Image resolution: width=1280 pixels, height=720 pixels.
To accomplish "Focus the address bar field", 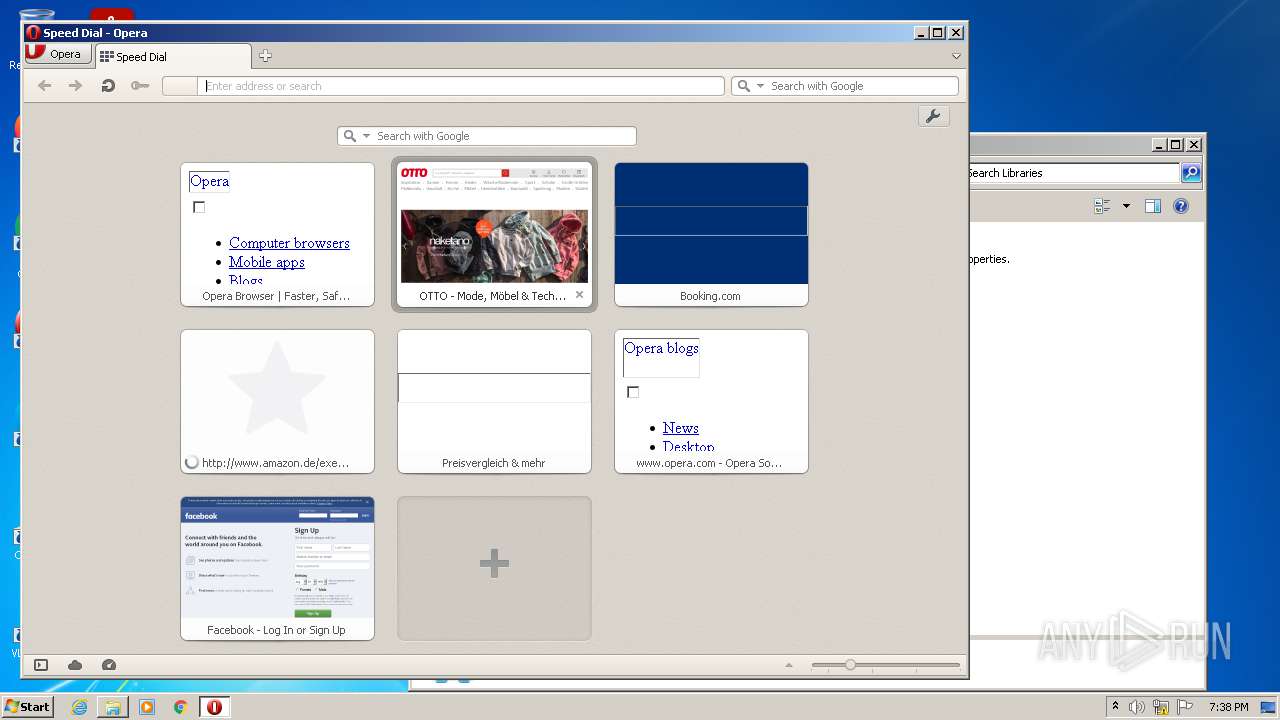I will pyautogui.click(x=461, y=86).
